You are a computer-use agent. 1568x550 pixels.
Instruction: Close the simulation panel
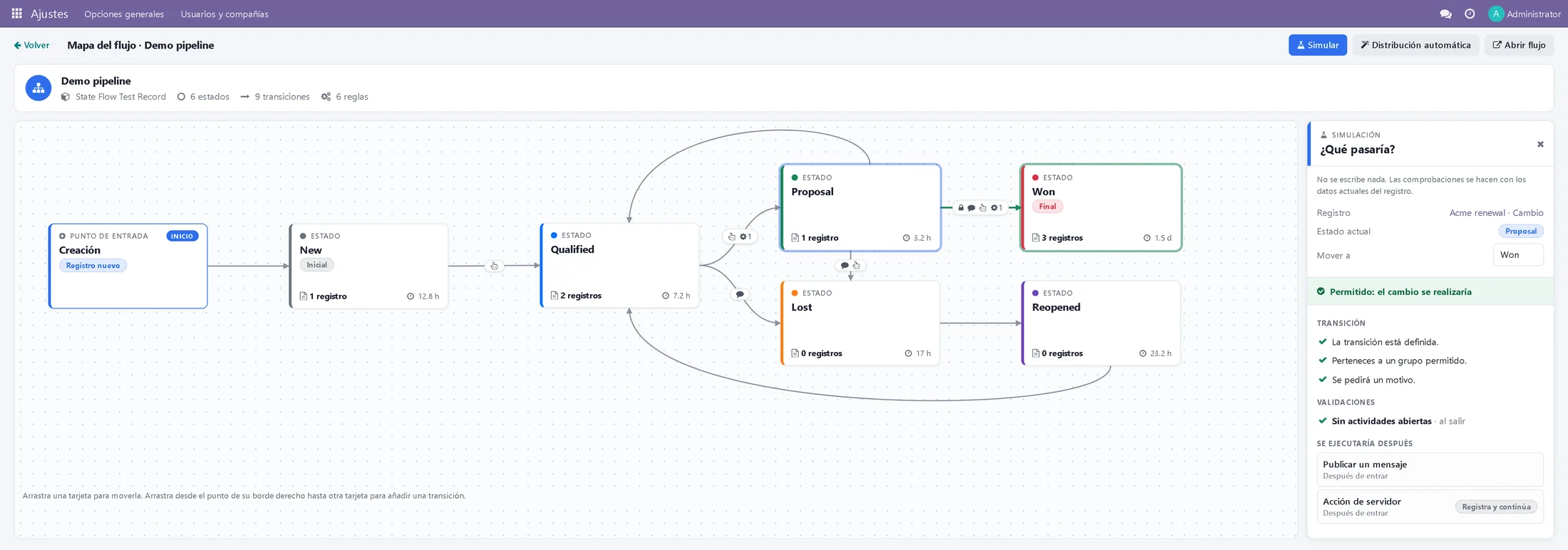click(1540, 144)
